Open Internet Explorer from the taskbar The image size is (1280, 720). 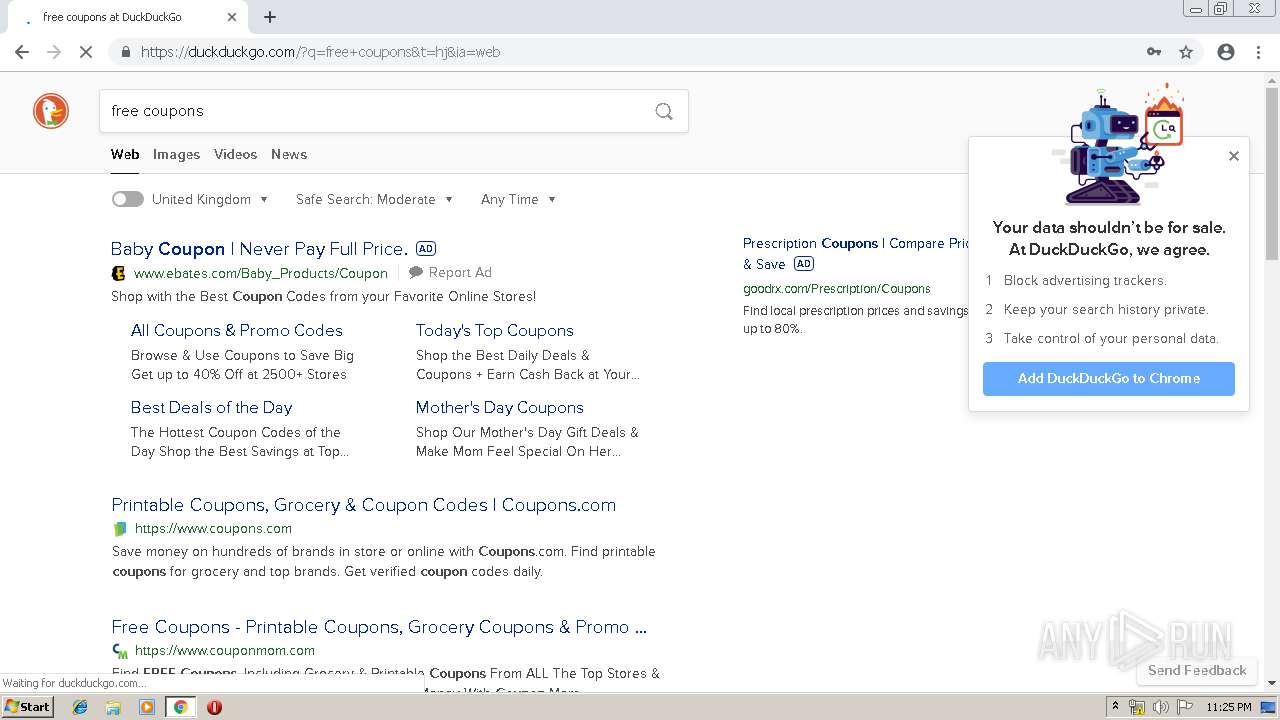pos(80,707)
